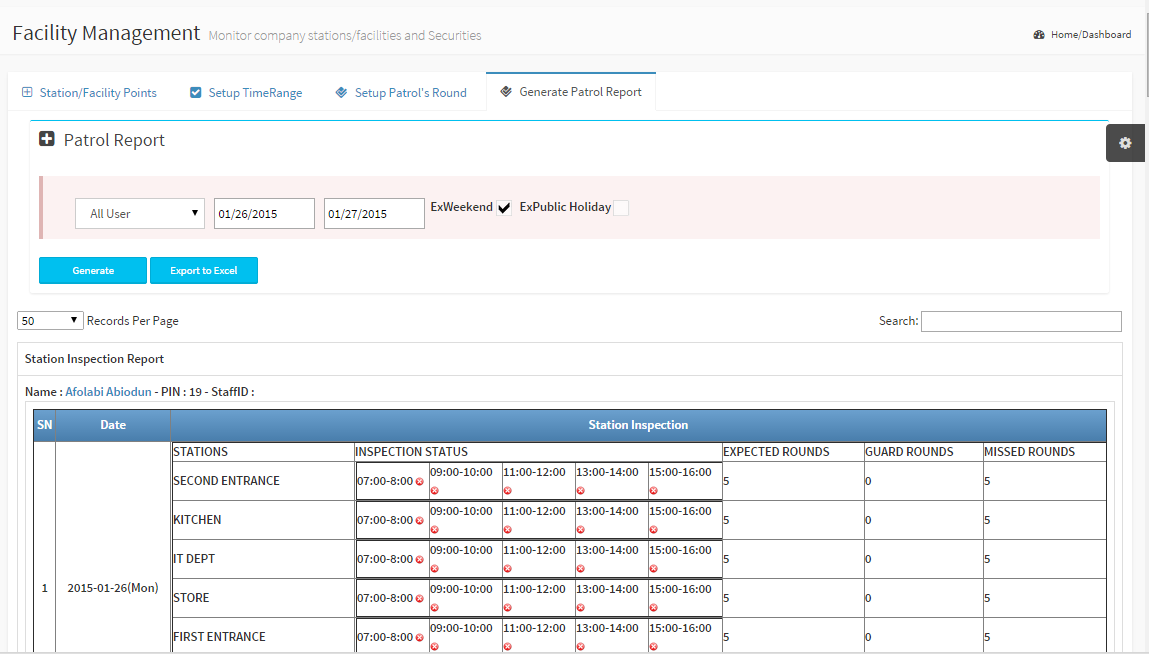
Task: Uncheck the ExWeekend checkbox
Action: pos(504,208)
